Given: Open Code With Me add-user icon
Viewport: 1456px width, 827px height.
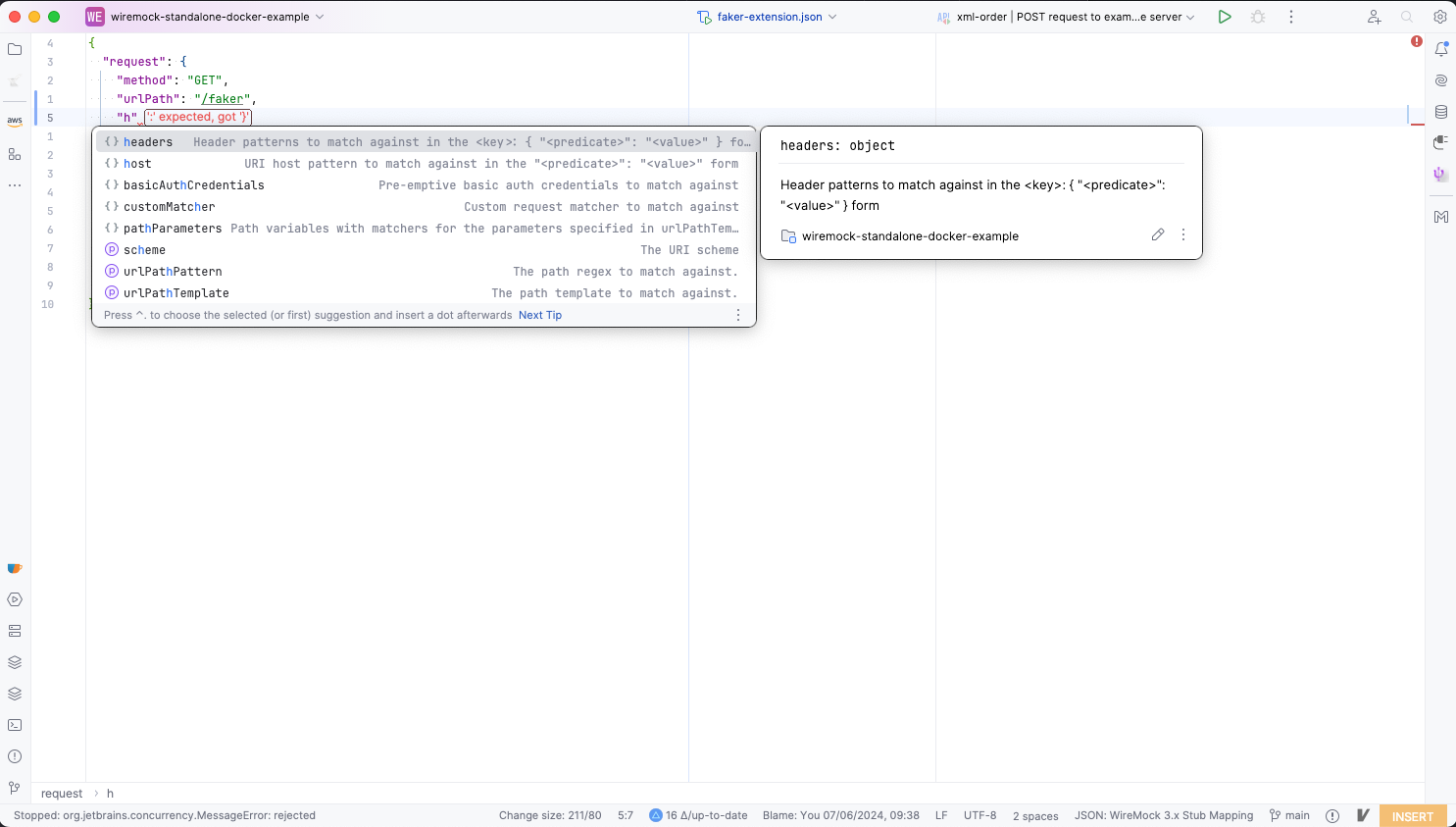Looking at the screenshot, I should pos(1374,17).
